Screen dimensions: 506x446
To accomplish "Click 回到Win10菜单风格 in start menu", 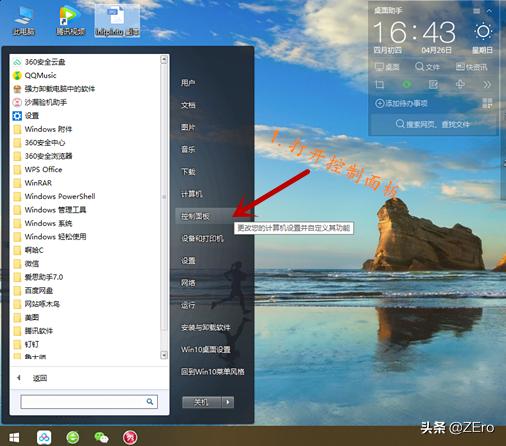I will (x=212, y=372).
